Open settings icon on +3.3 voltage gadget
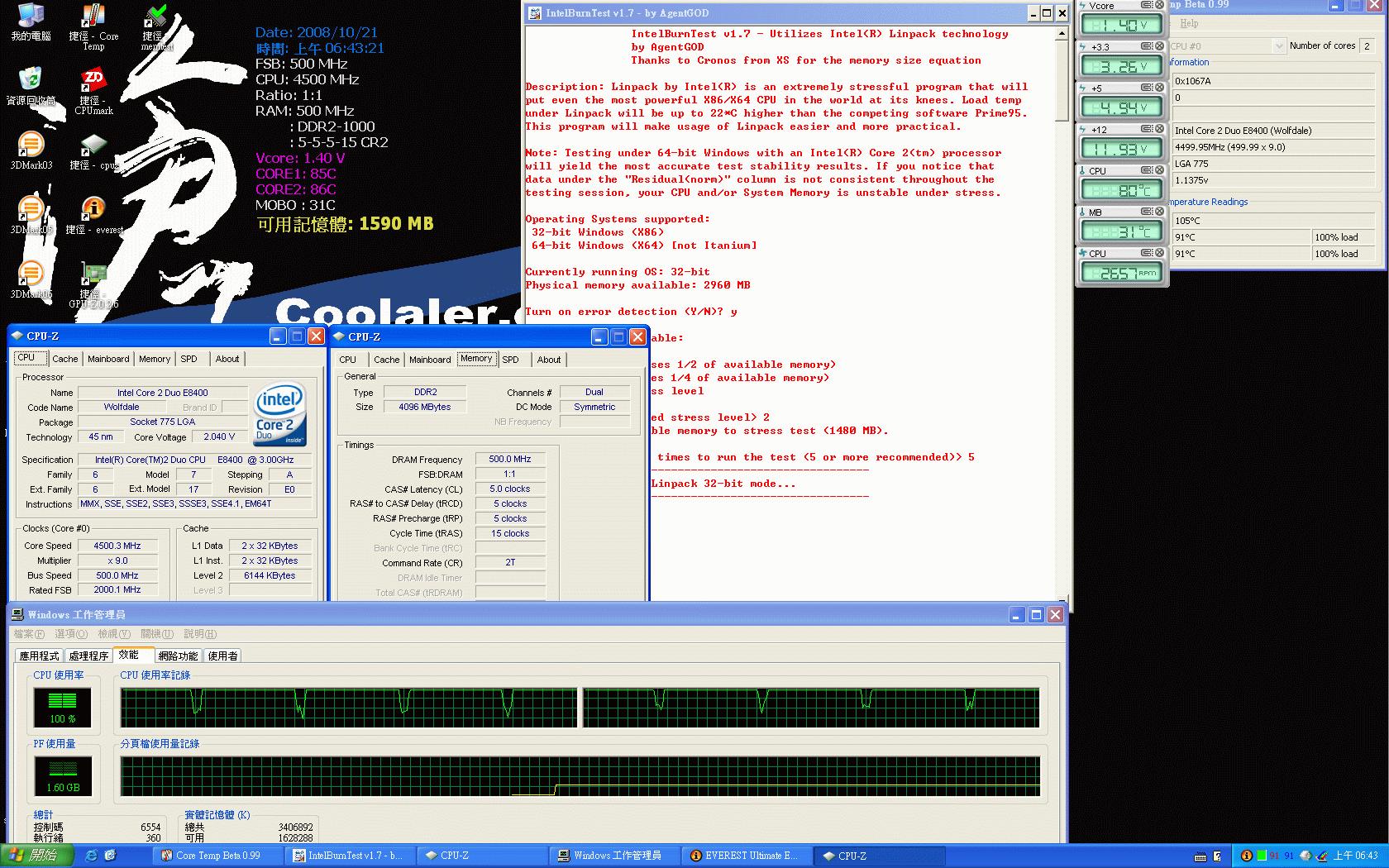 (x=1147, y=46)
